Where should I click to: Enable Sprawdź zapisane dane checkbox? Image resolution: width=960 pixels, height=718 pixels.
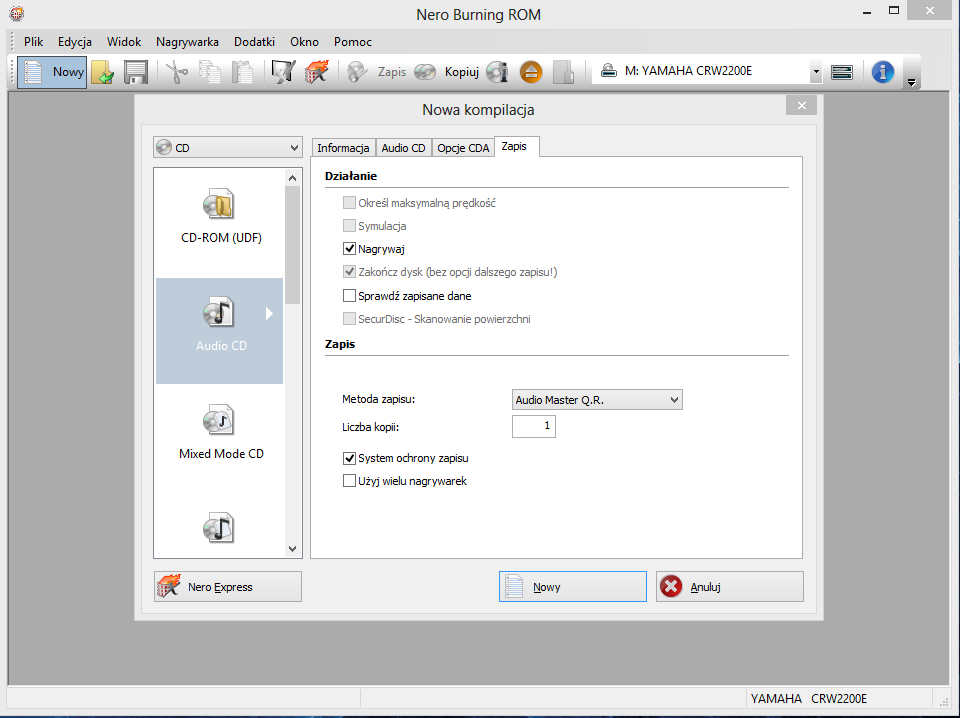point(349,296)
